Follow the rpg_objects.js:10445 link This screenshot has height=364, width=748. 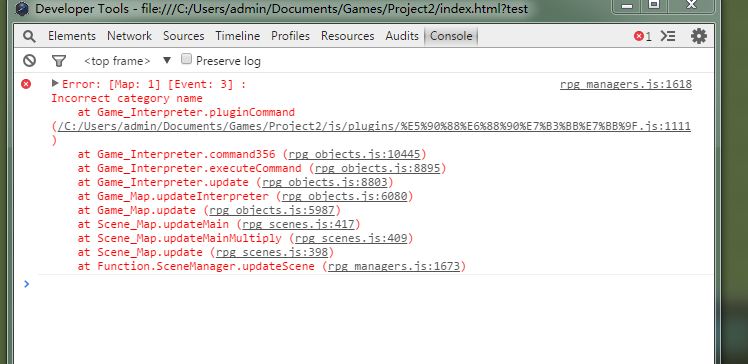click(354, 154)
